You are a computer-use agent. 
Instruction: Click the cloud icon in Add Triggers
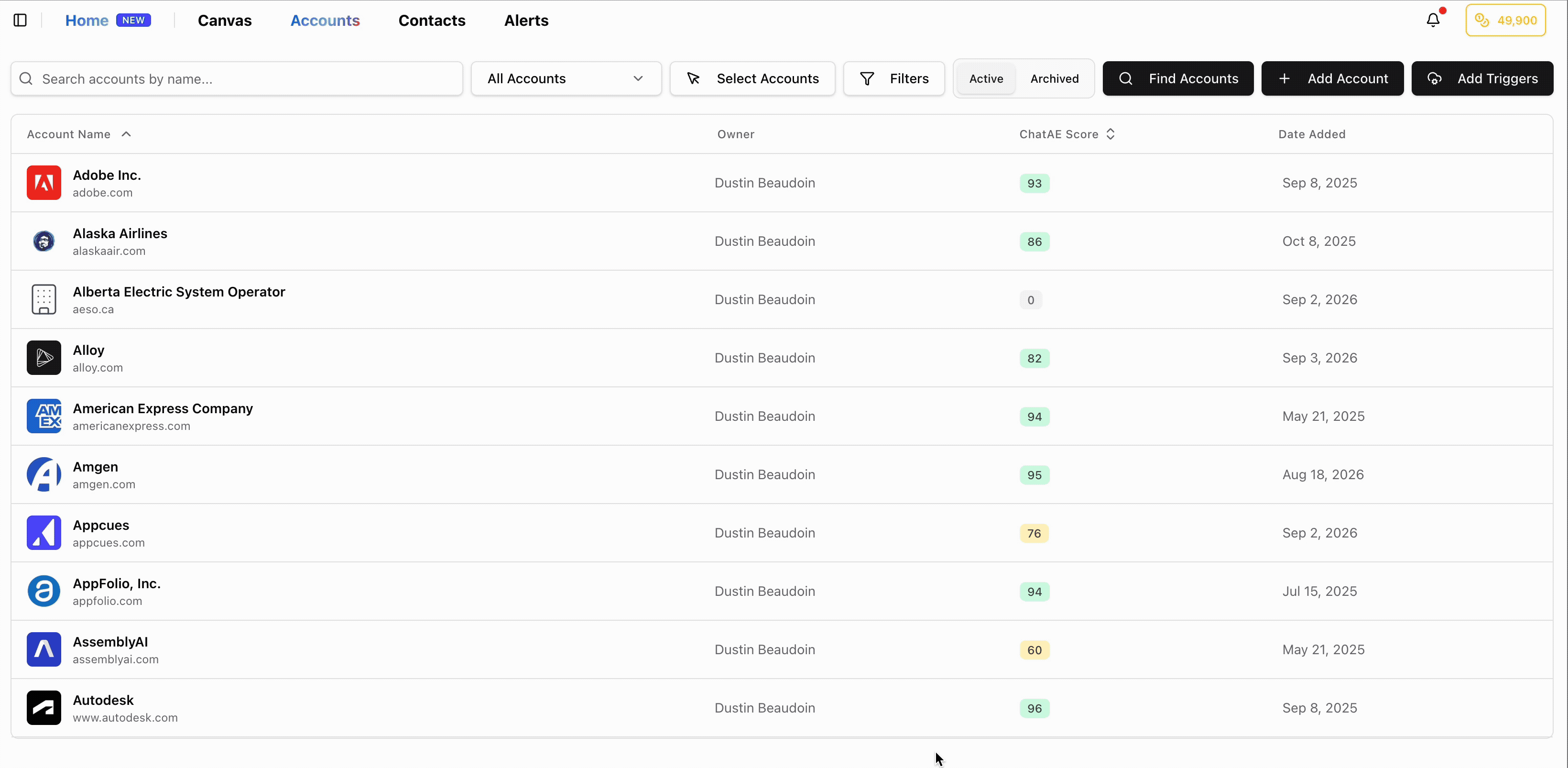(1435, 78)
